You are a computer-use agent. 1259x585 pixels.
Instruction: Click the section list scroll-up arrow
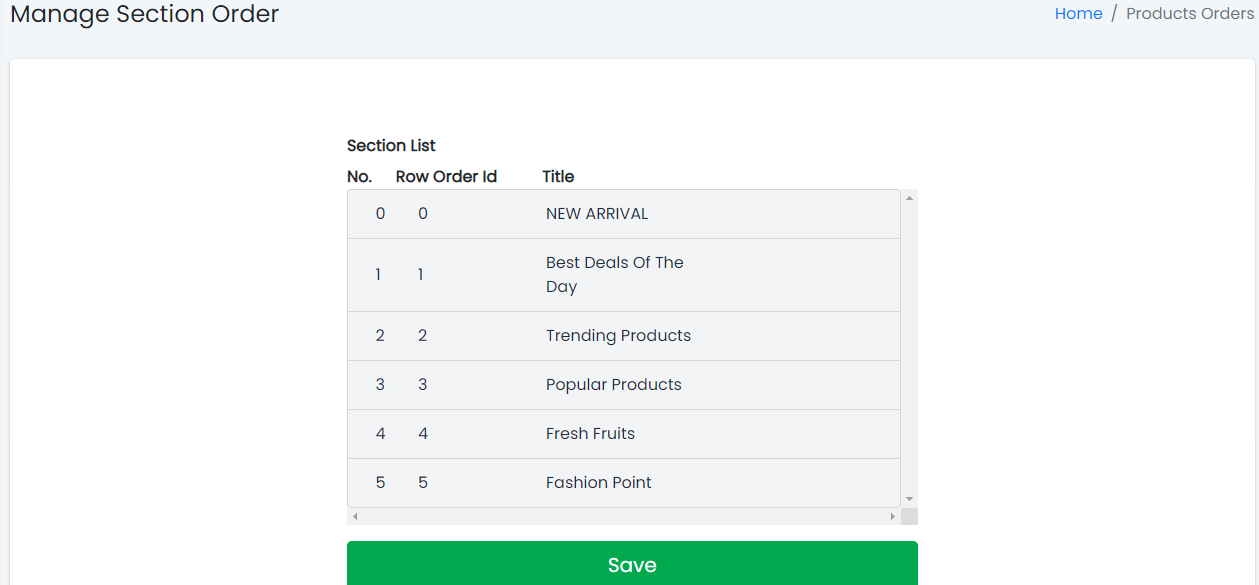[909, 198]
